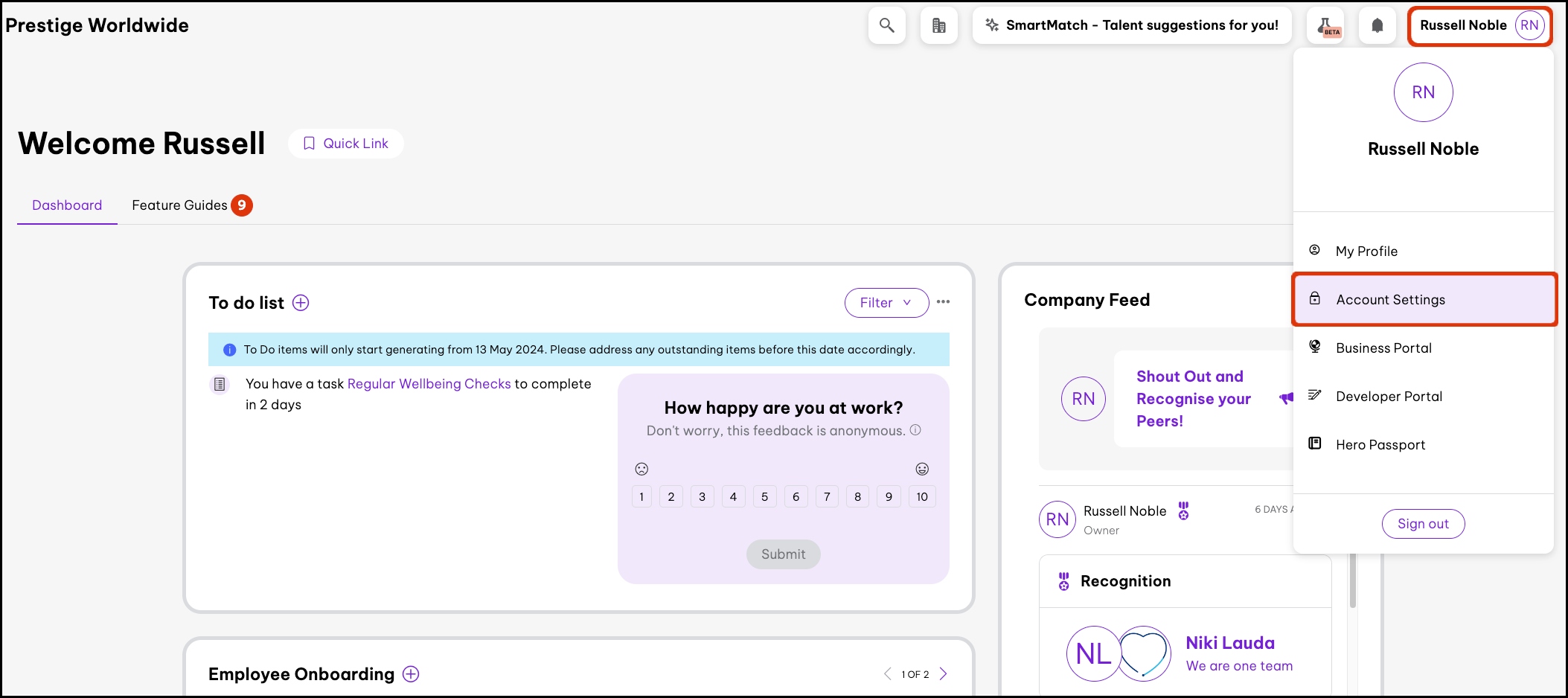Go to next Employee Onboarding page
This screenshot has width=1568, height=698.
coord(943,674)
